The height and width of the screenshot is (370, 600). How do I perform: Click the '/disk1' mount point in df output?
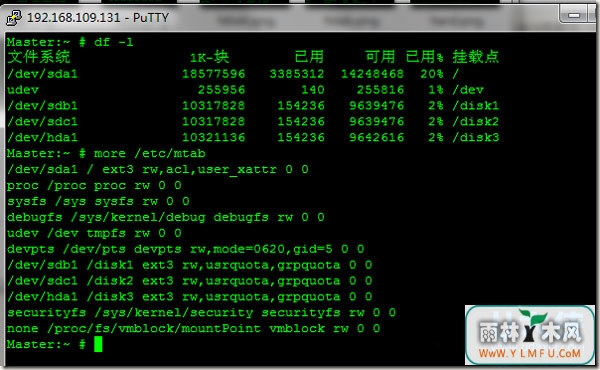[476, 105]
